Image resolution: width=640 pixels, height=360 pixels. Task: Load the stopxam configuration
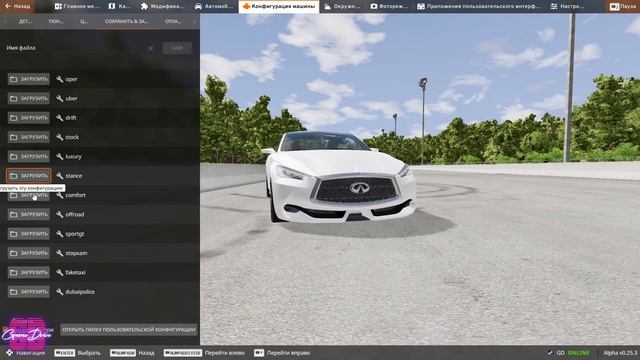click(x=29, y=253)
